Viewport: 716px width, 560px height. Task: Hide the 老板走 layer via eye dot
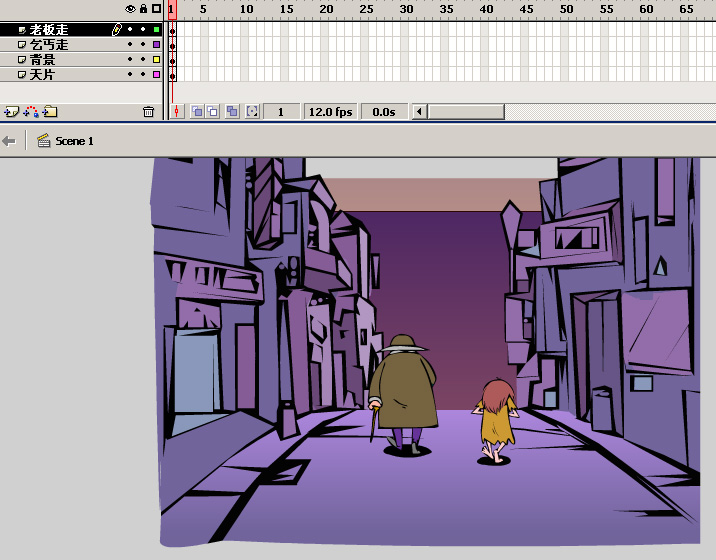(x=130, y=30)
